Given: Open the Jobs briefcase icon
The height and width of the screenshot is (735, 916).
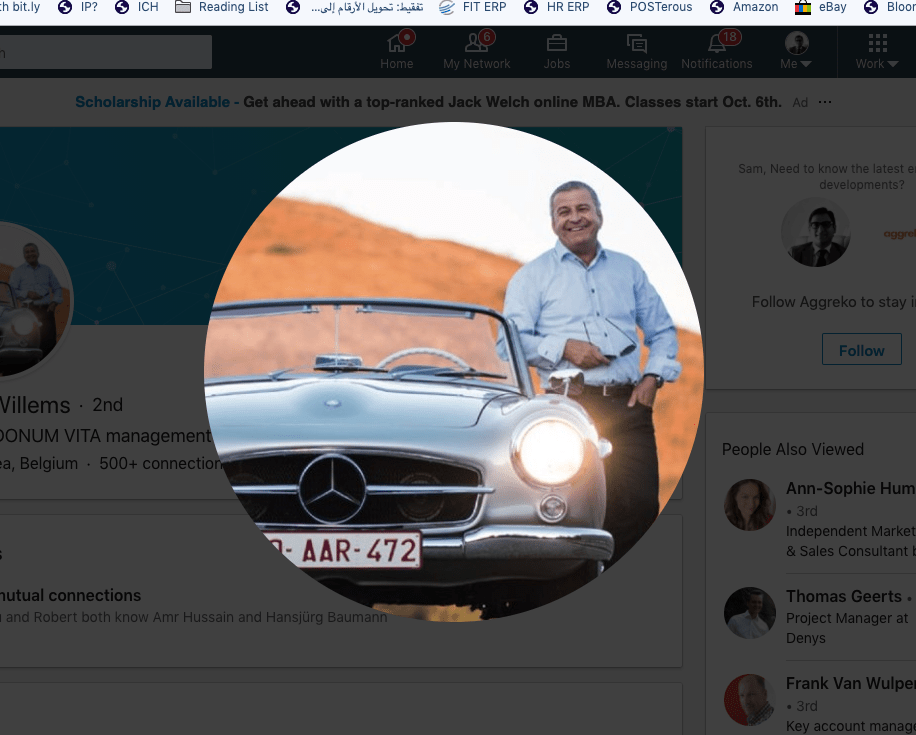Looking at the screenshot, I should tap(557, 43).
